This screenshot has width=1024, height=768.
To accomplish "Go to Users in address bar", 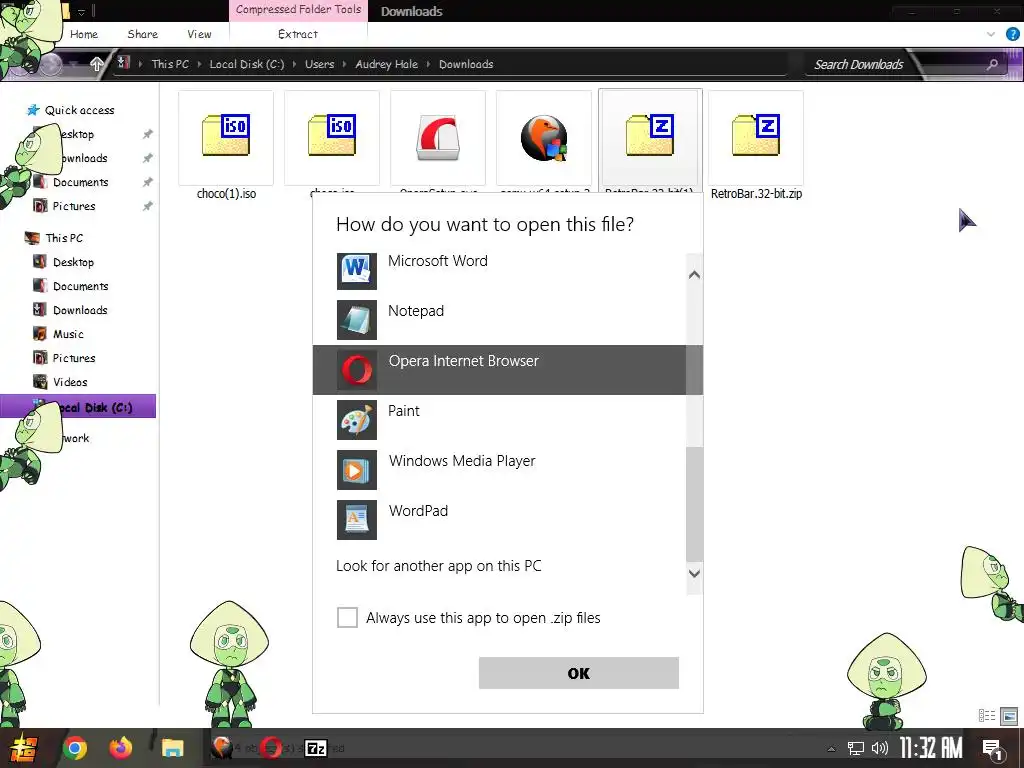I will click(x=319, y=64).
